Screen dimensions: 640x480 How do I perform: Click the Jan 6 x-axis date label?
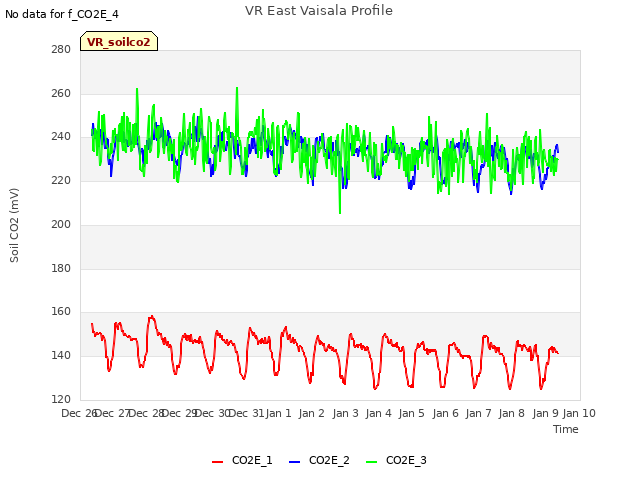pyautogui.click(x=445, y=413)
